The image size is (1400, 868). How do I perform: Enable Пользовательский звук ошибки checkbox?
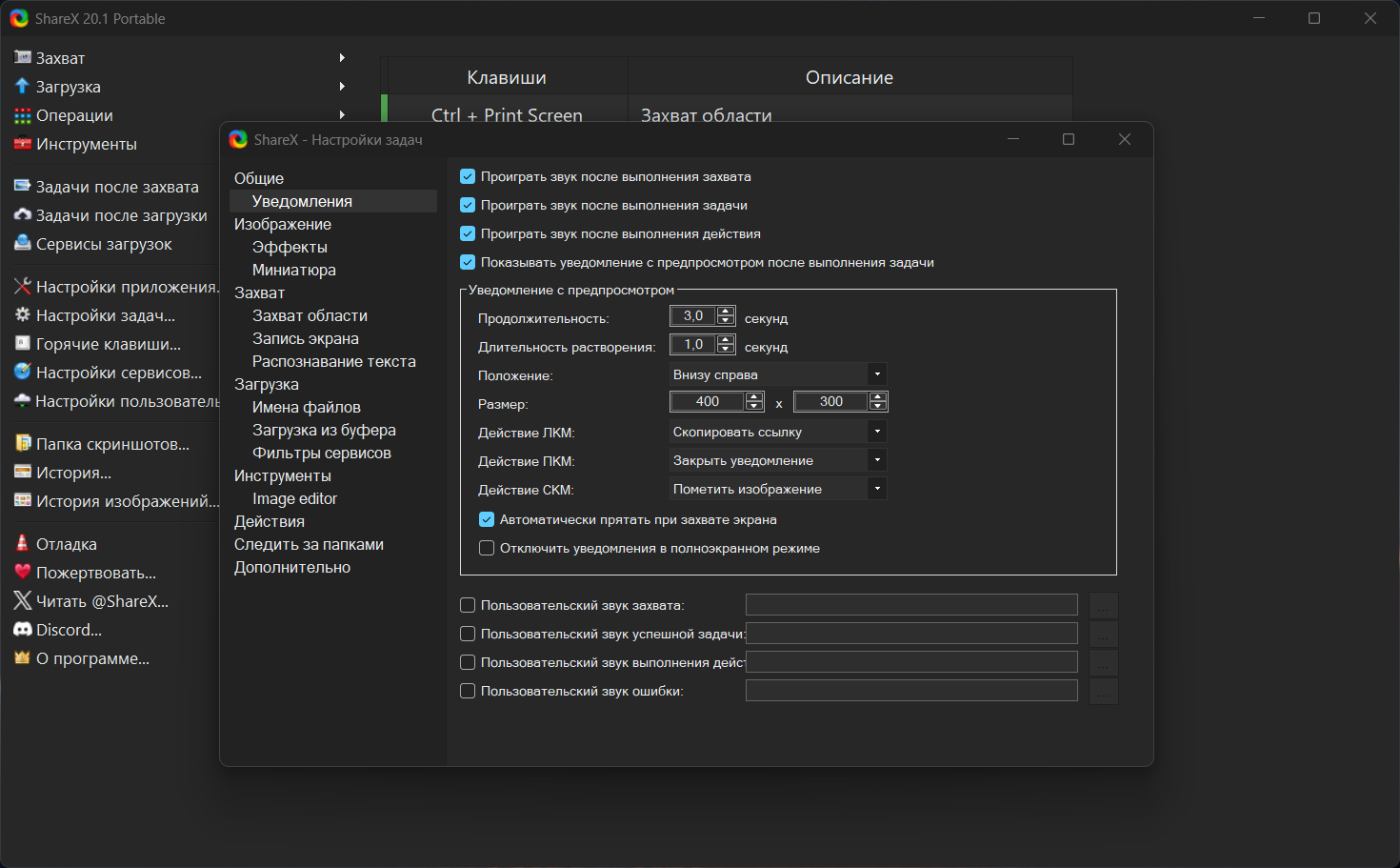pyautogui.click(x=468, y=691)
